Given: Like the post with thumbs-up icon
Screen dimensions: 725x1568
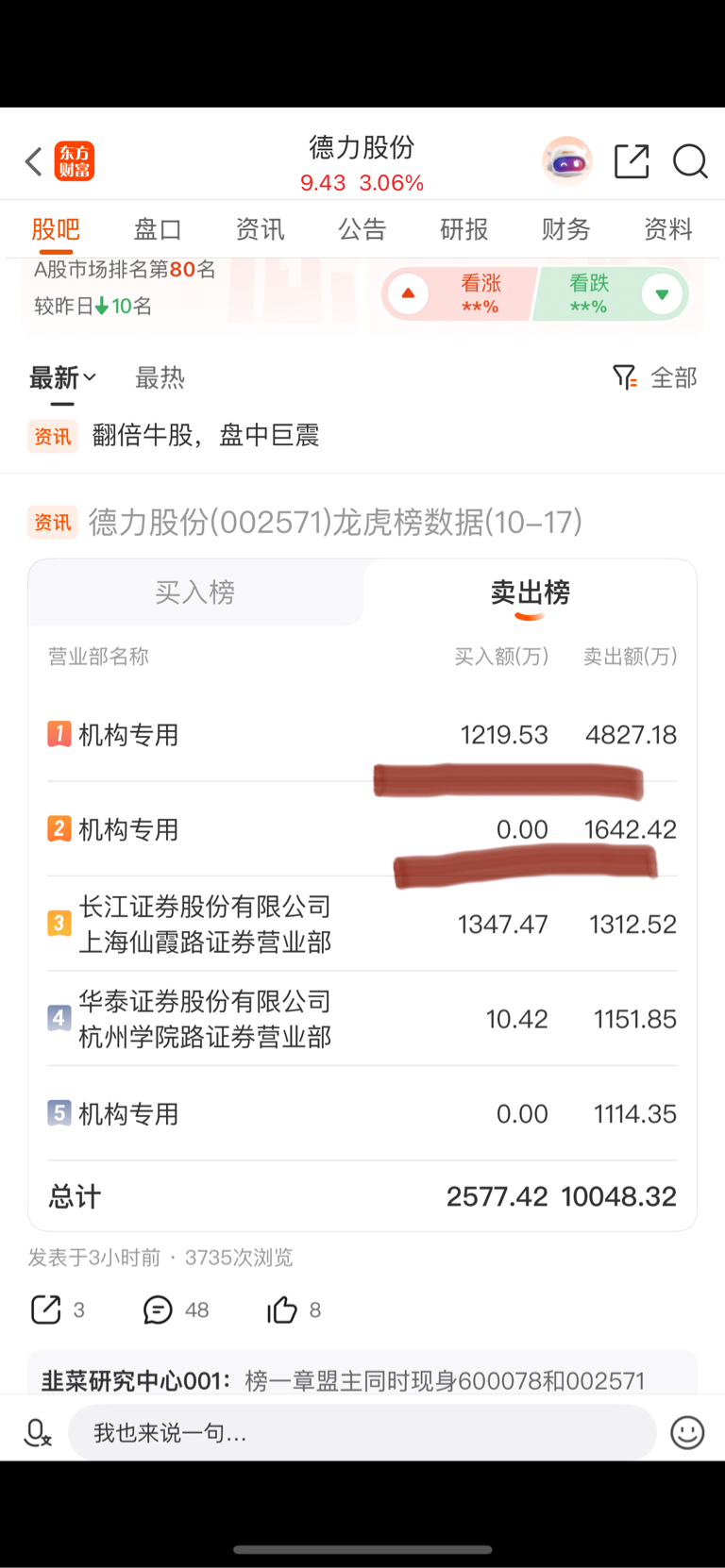Looking at the screenshot, I should pos(281,1309).
